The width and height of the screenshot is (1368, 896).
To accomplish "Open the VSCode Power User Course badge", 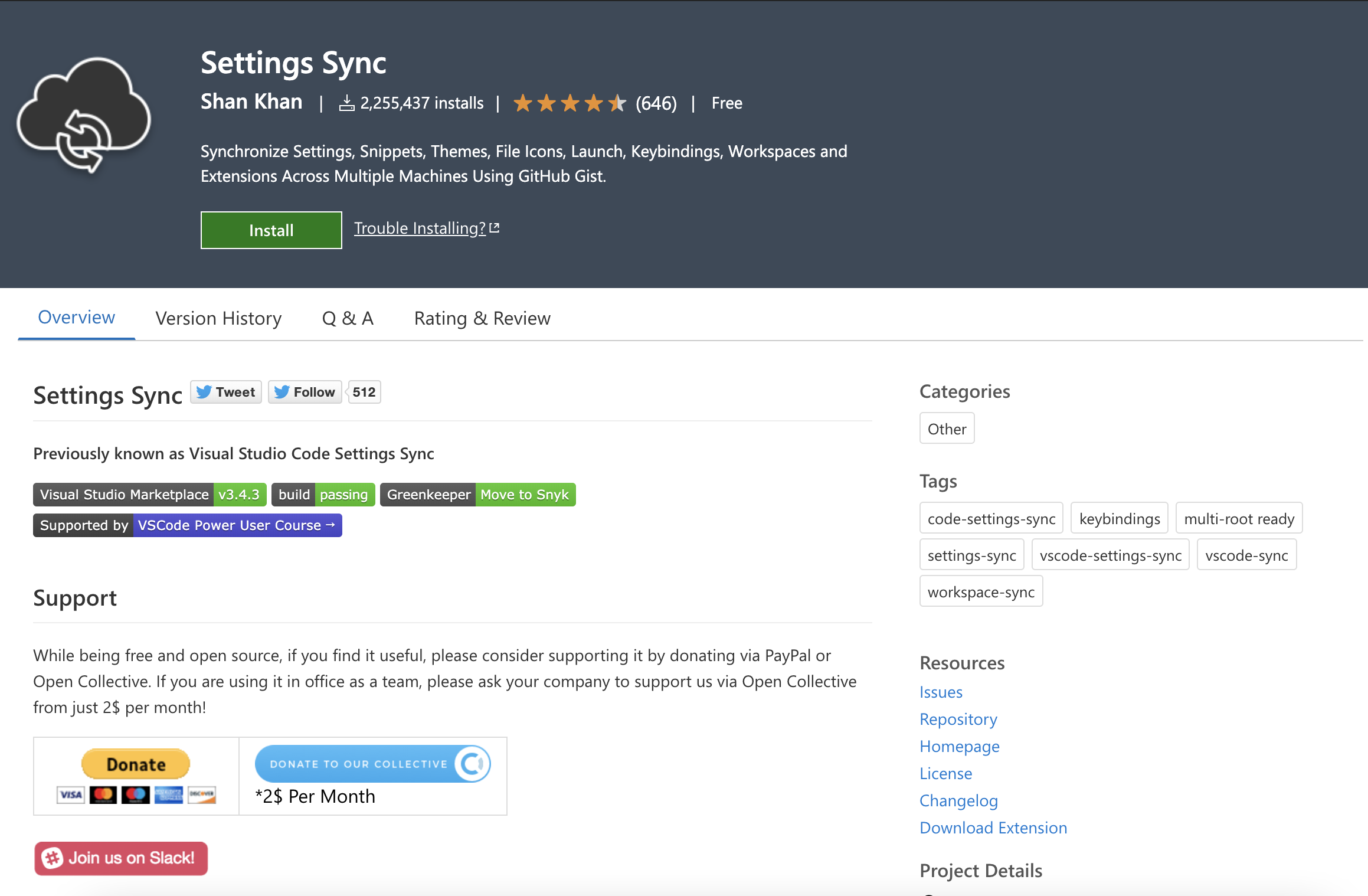I will 188,525.
